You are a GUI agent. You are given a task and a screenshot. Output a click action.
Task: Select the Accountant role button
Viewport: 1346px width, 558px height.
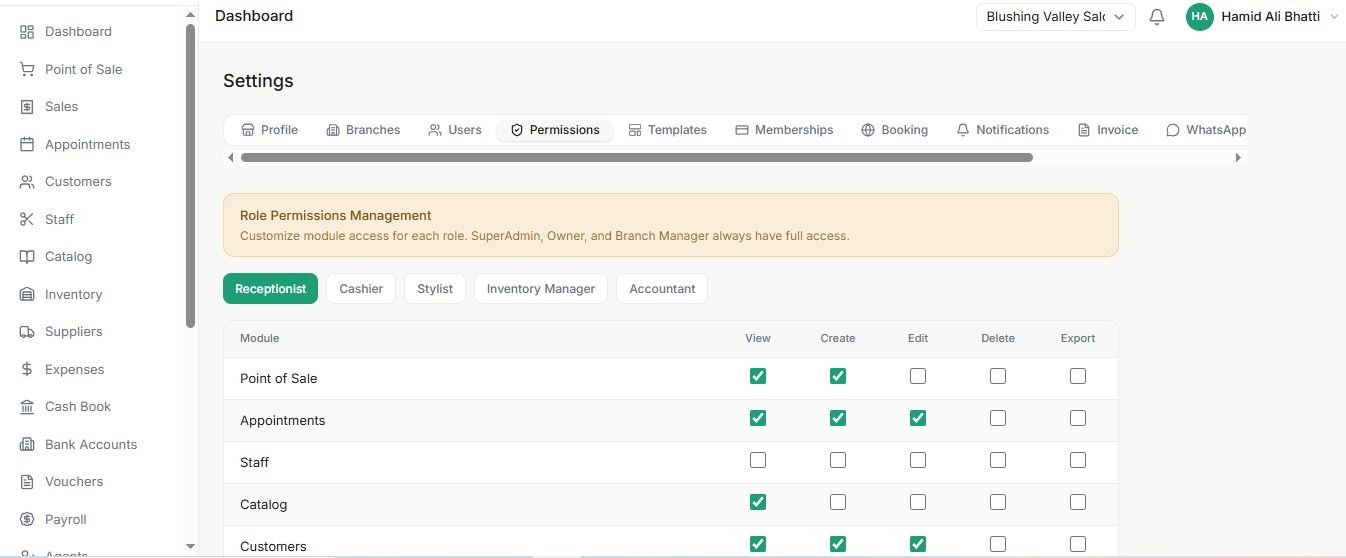(x=662, y=289)
